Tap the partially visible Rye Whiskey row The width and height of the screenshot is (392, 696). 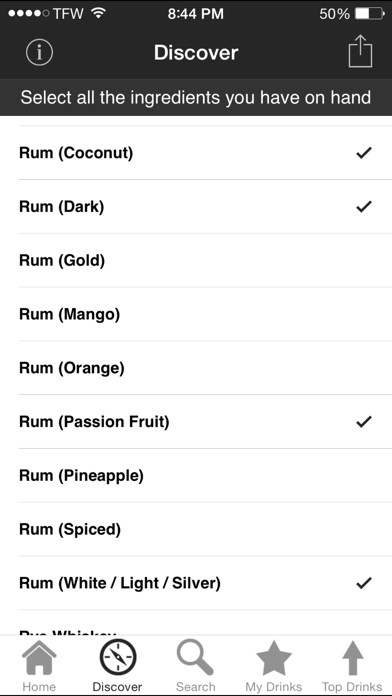pos(196,623)
